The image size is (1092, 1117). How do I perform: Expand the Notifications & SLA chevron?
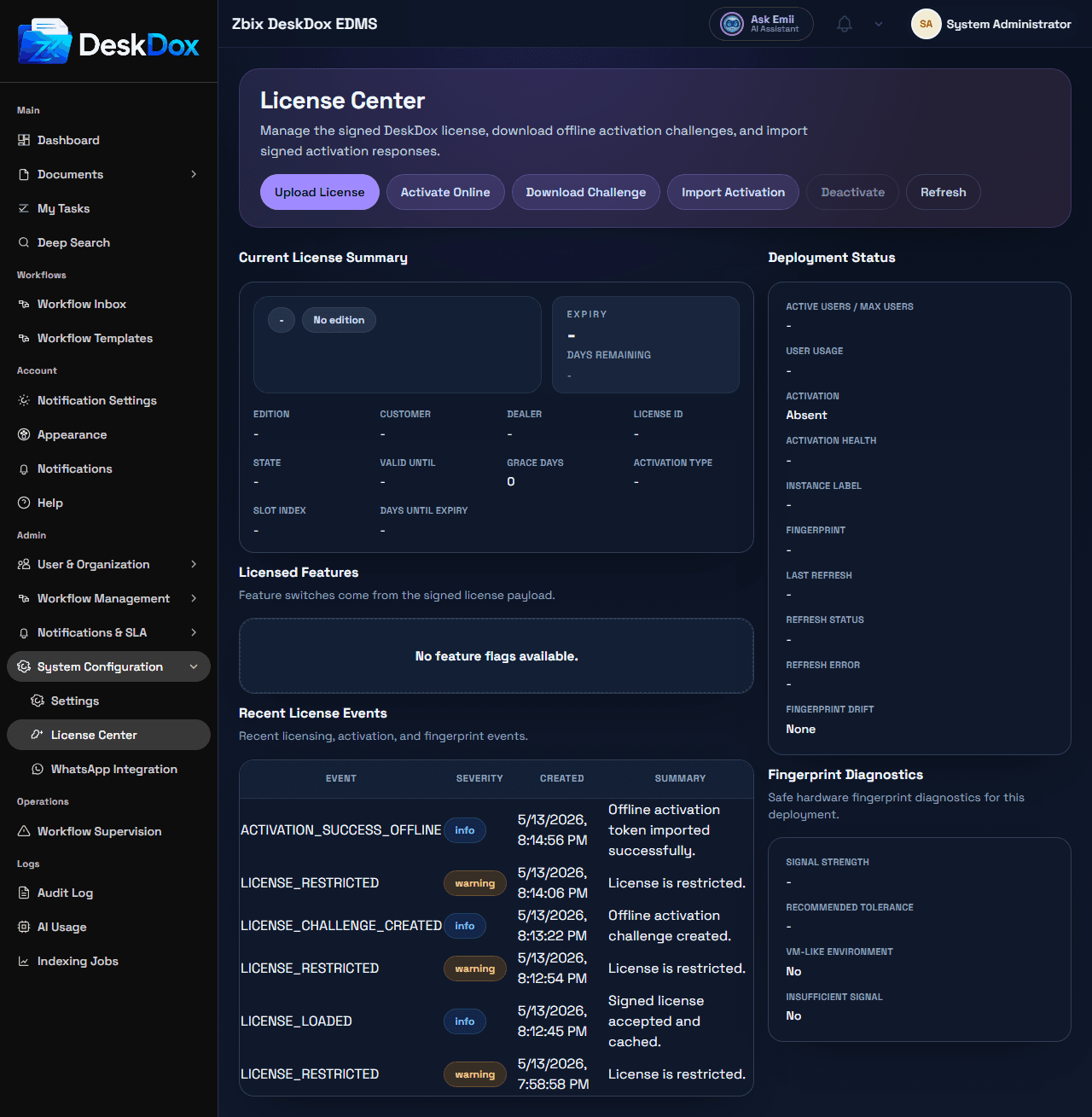click(x=194, y=632)
